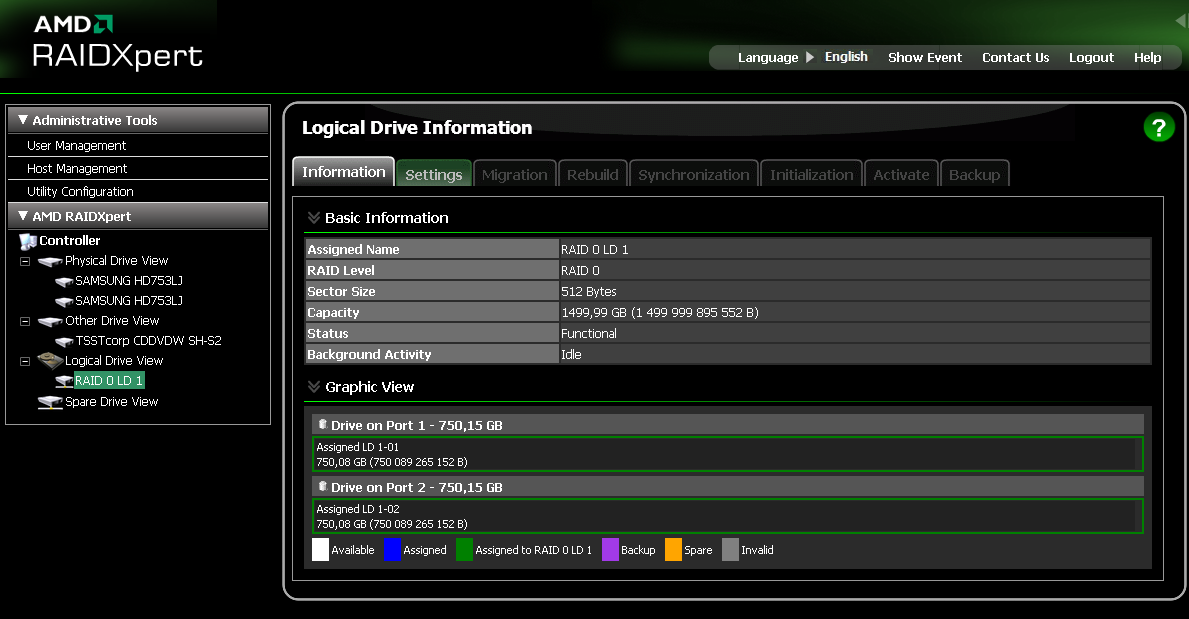Click the Drive on Port 1 icon
The image size is (1189, 619).
click(x=322, y=424)
